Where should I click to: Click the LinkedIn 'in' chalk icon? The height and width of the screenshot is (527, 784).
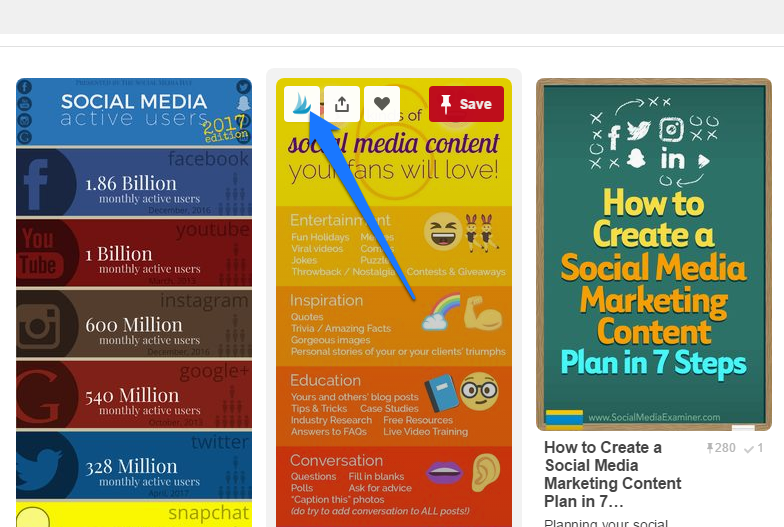(x=672, y=160)
